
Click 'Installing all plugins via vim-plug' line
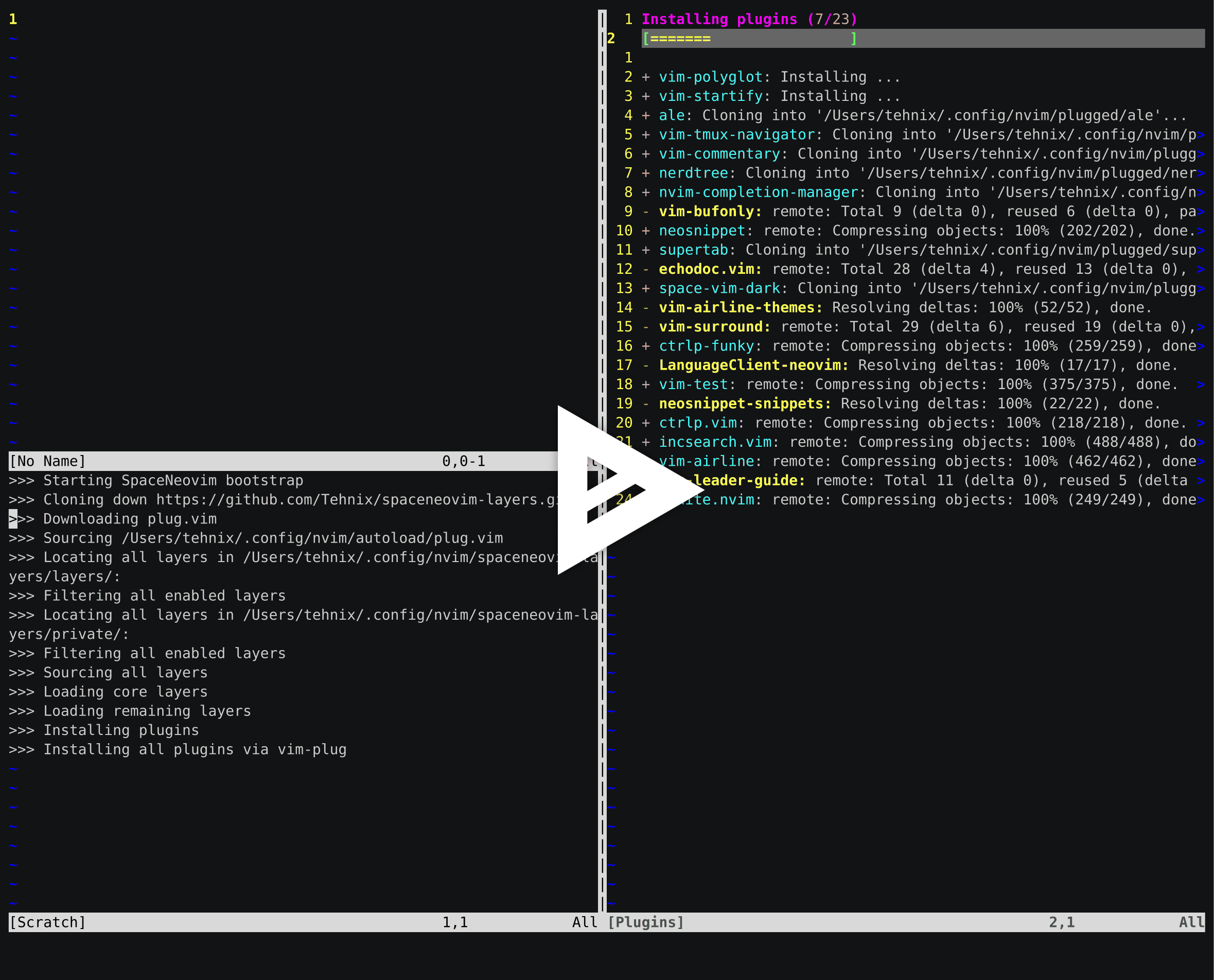pos(178,749)
